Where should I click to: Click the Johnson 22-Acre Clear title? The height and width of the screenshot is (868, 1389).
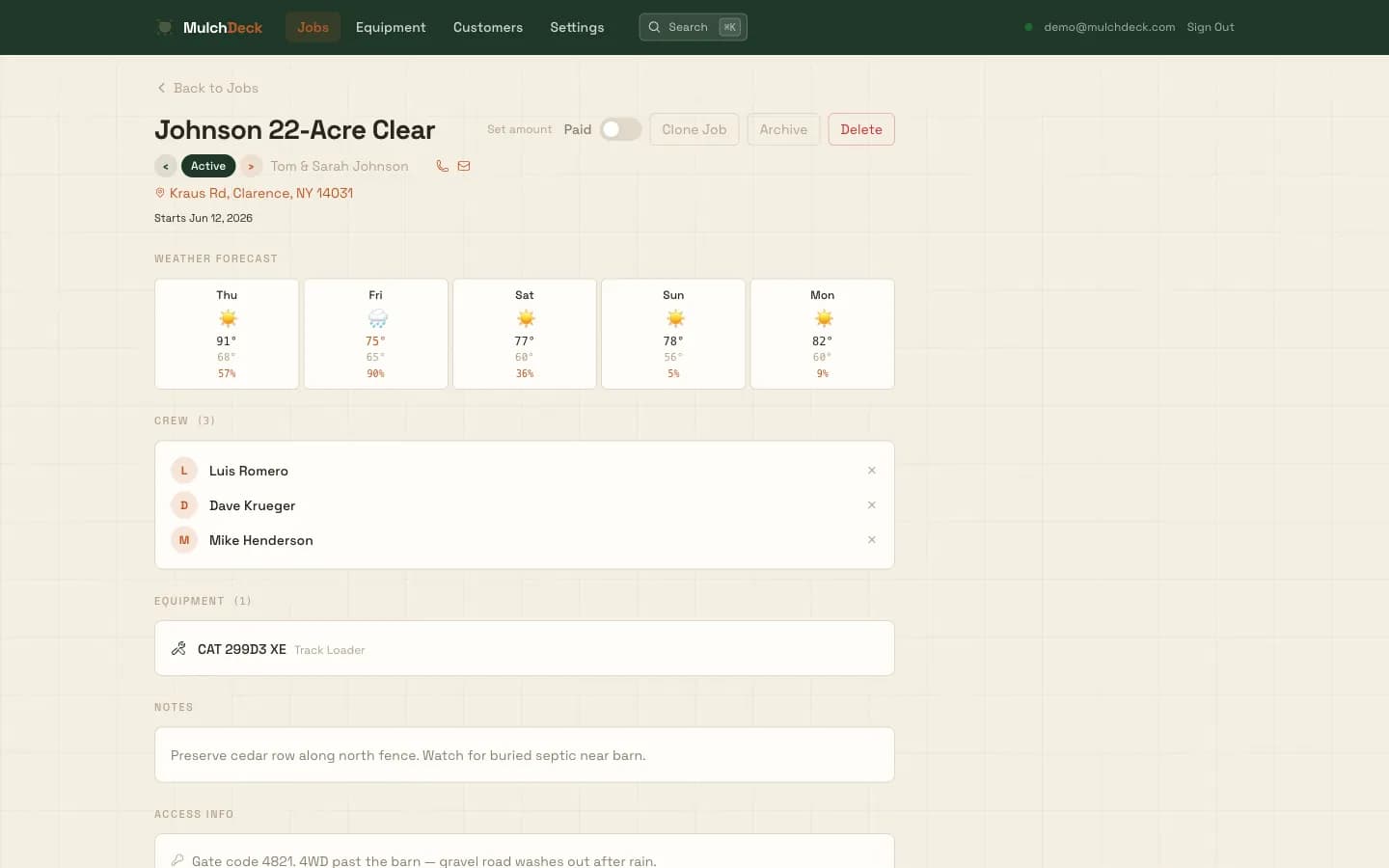point(295,129)
